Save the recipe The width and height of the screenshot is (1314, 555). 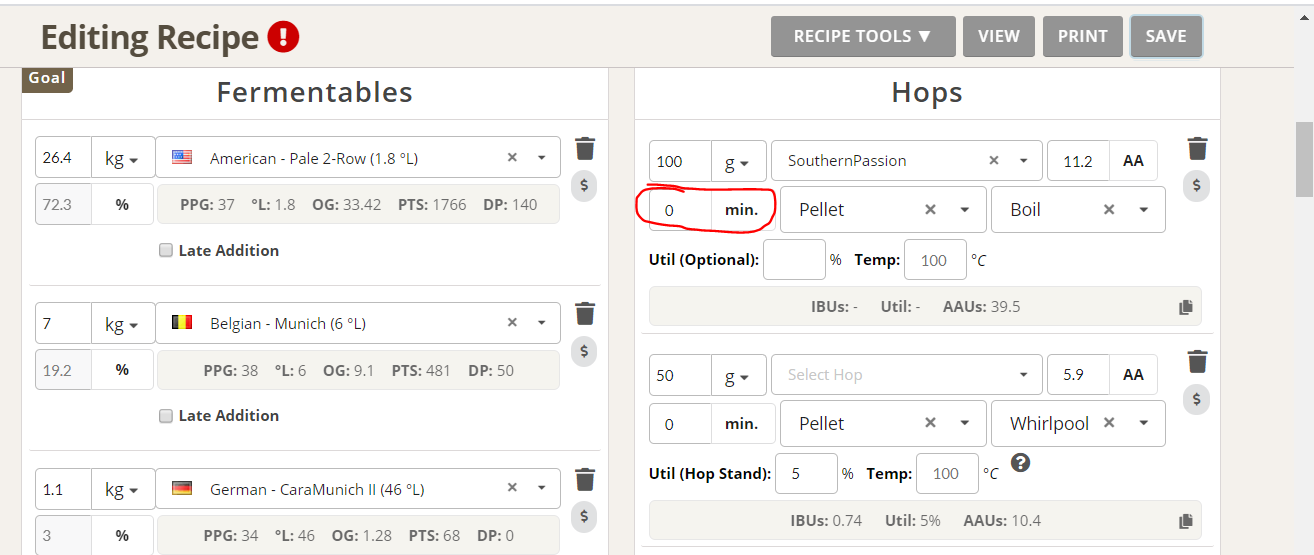pyautogui.click(x=1166, y=36)
